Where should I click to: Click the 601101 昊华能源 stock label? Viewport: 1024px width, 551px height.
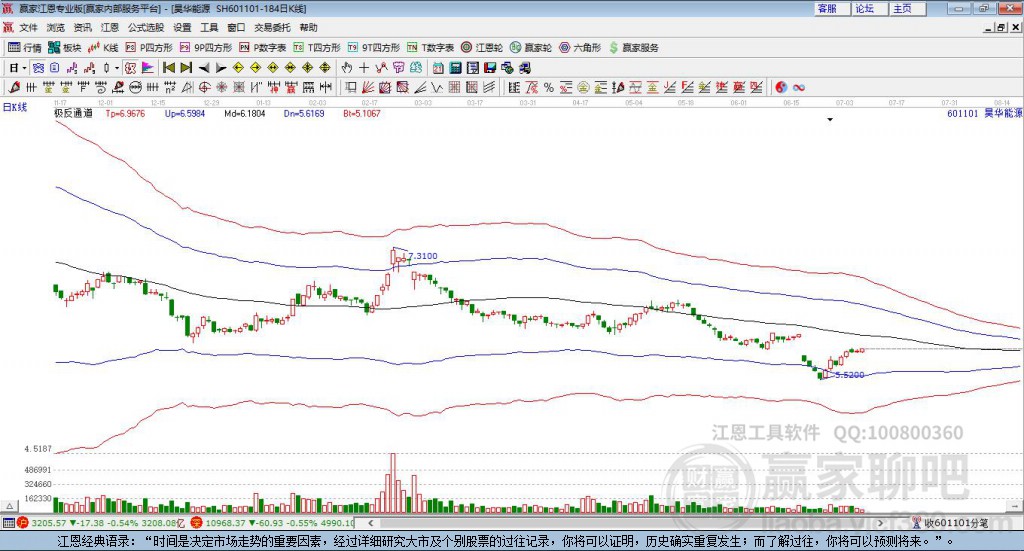coord(984,114)
